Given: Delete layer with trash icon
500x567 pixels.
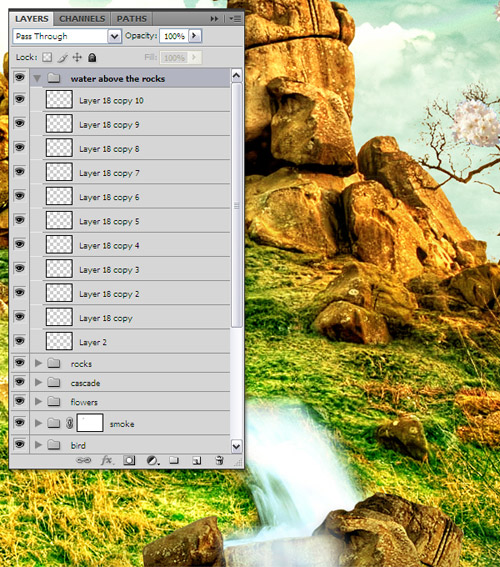Looking at the screenshot, I should pos(219,460).
